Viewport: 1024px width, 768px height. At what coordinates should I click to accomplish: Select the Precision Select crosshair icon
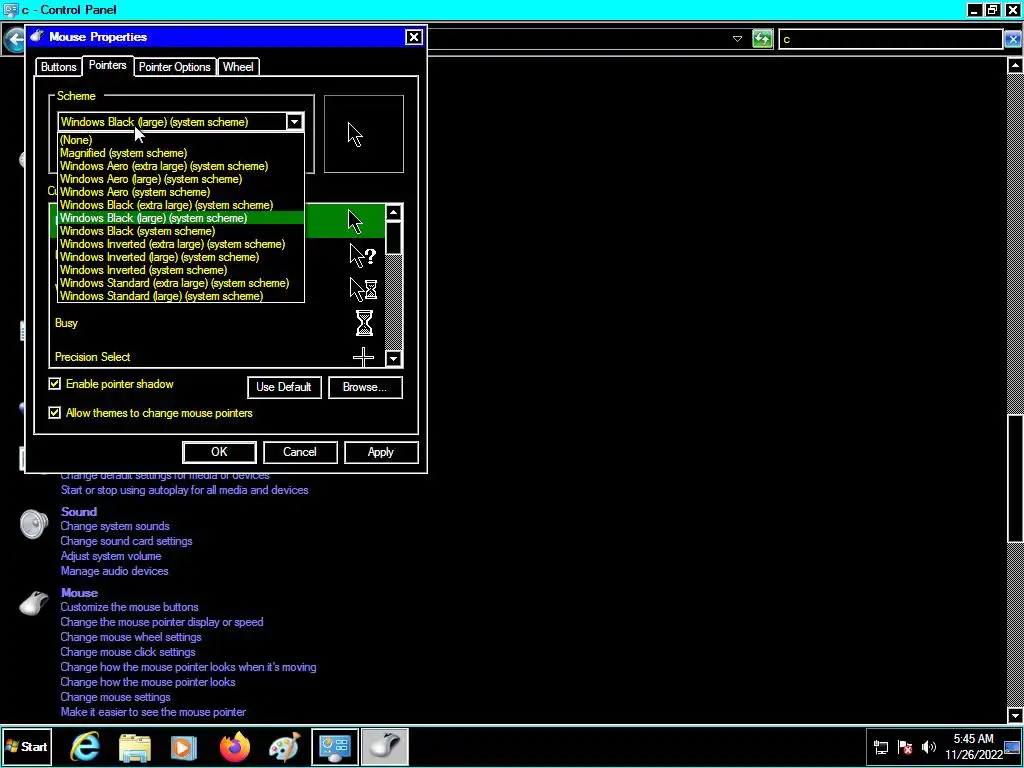tap(363, 357)
